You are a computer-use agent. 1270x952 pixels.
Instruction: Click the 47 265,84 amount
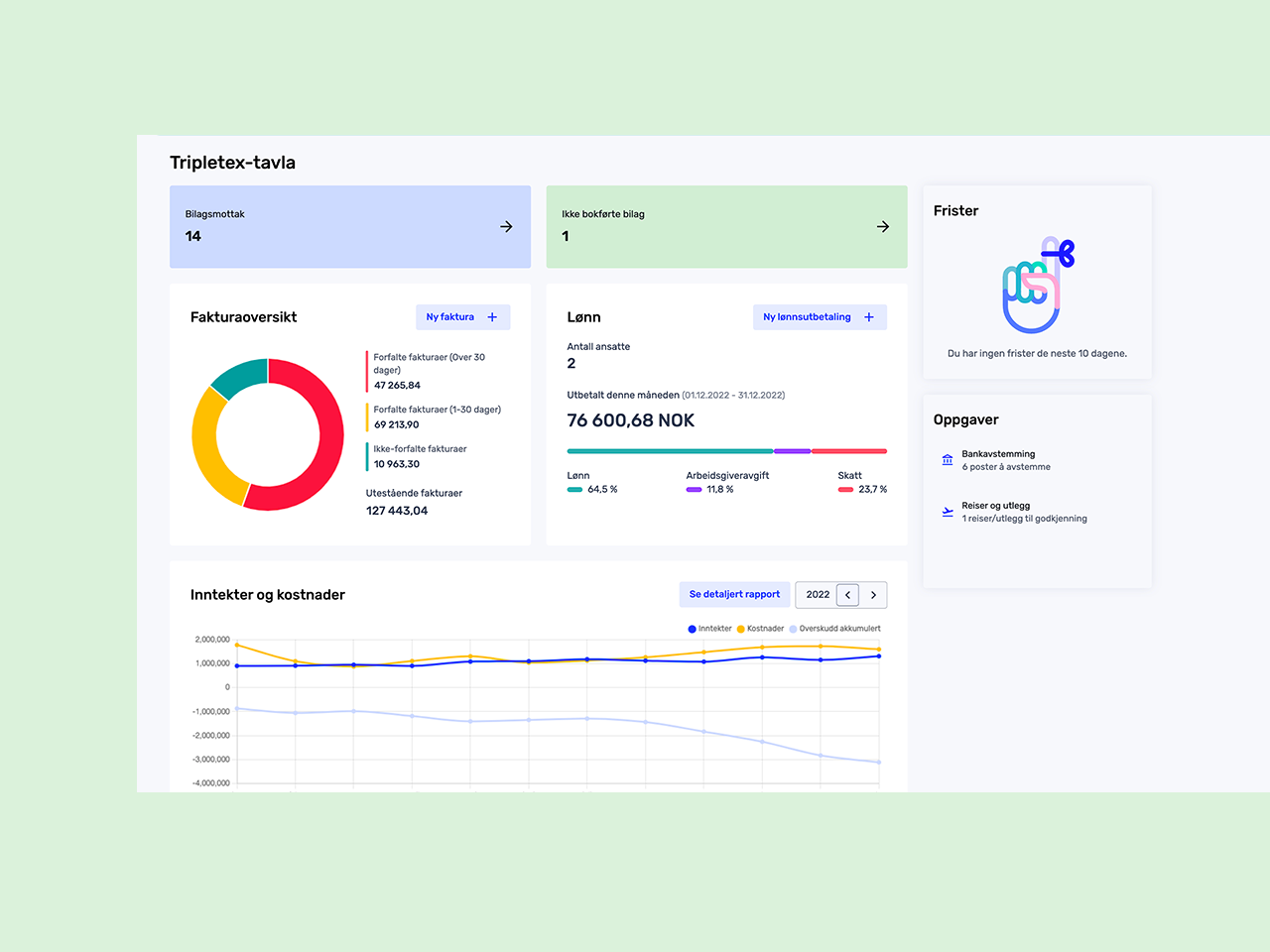point(397,386)
